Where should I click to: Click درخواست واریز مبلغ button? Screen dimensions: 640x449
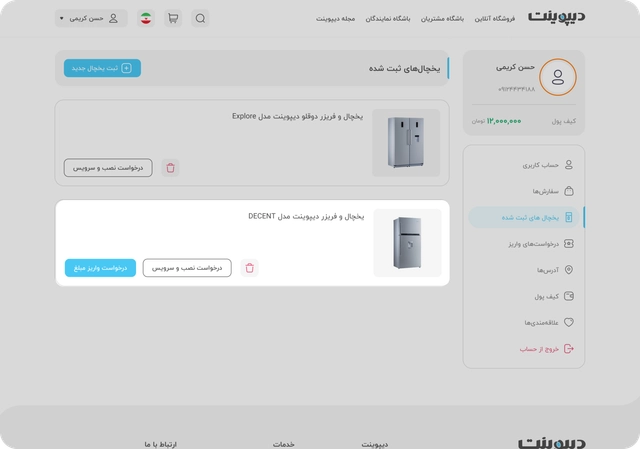pyautogui.click(x=100, y=268)
